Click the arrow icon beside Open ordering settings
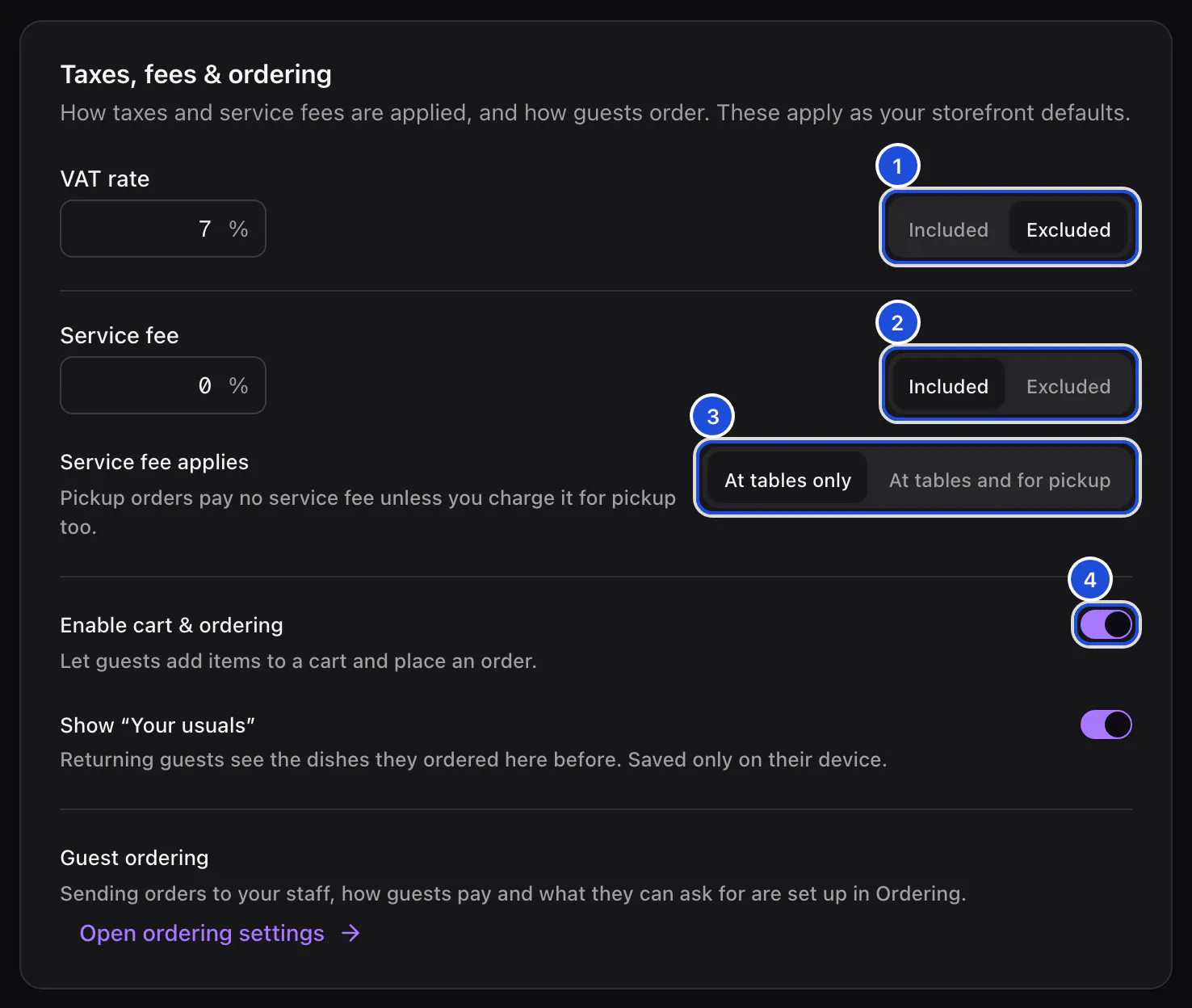This screenshot has width=1192, height=1008. pos(350,933)
